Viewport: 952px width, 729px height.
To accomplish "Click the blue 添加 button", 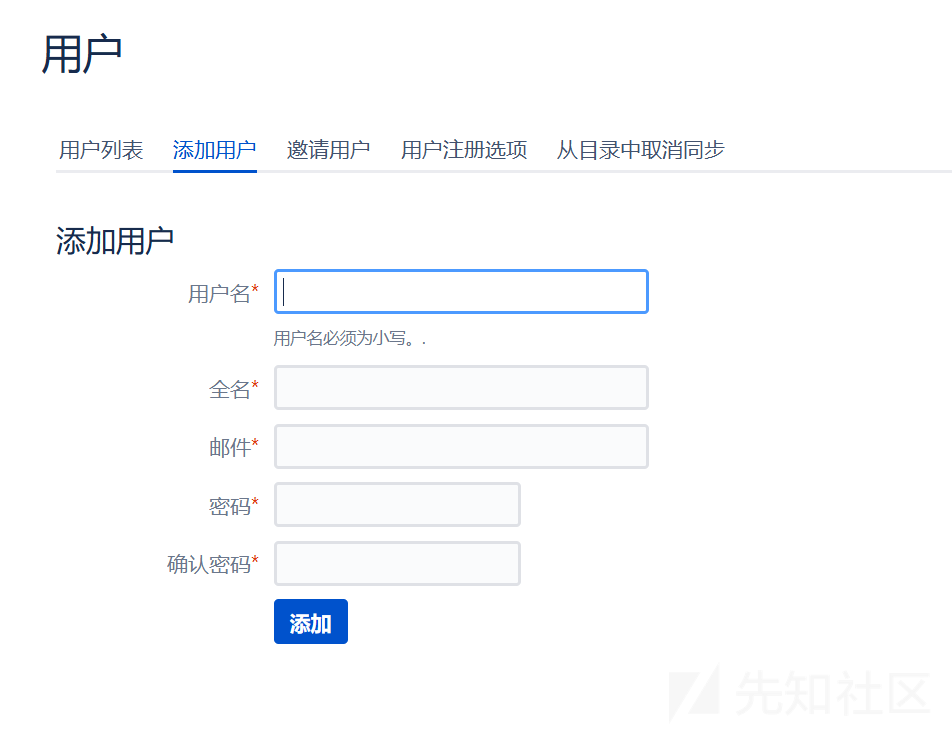I will (310, 621).
